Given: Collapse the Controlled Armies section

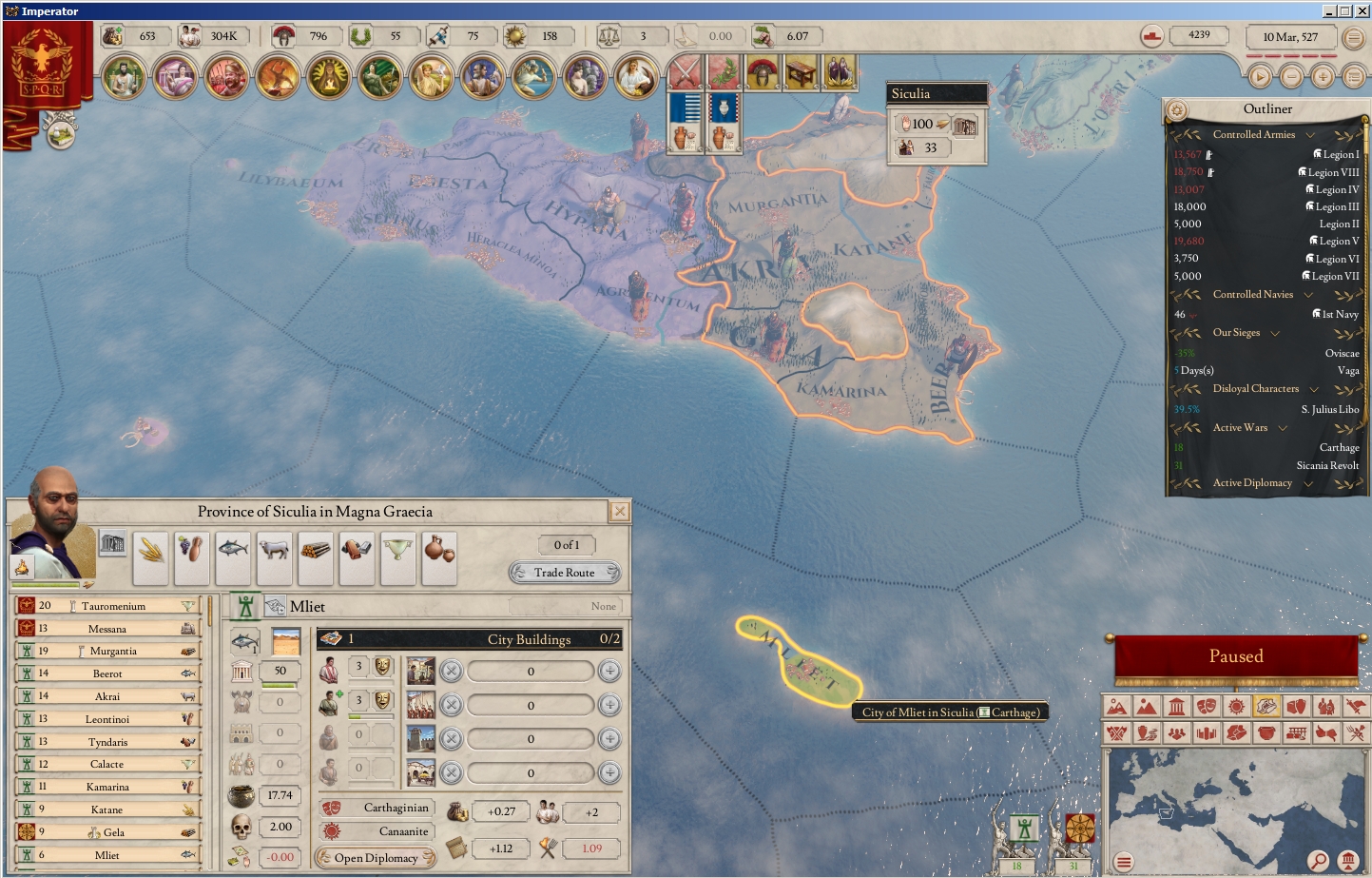Looking at the screenshot, I should click(x=1310, y=135).
